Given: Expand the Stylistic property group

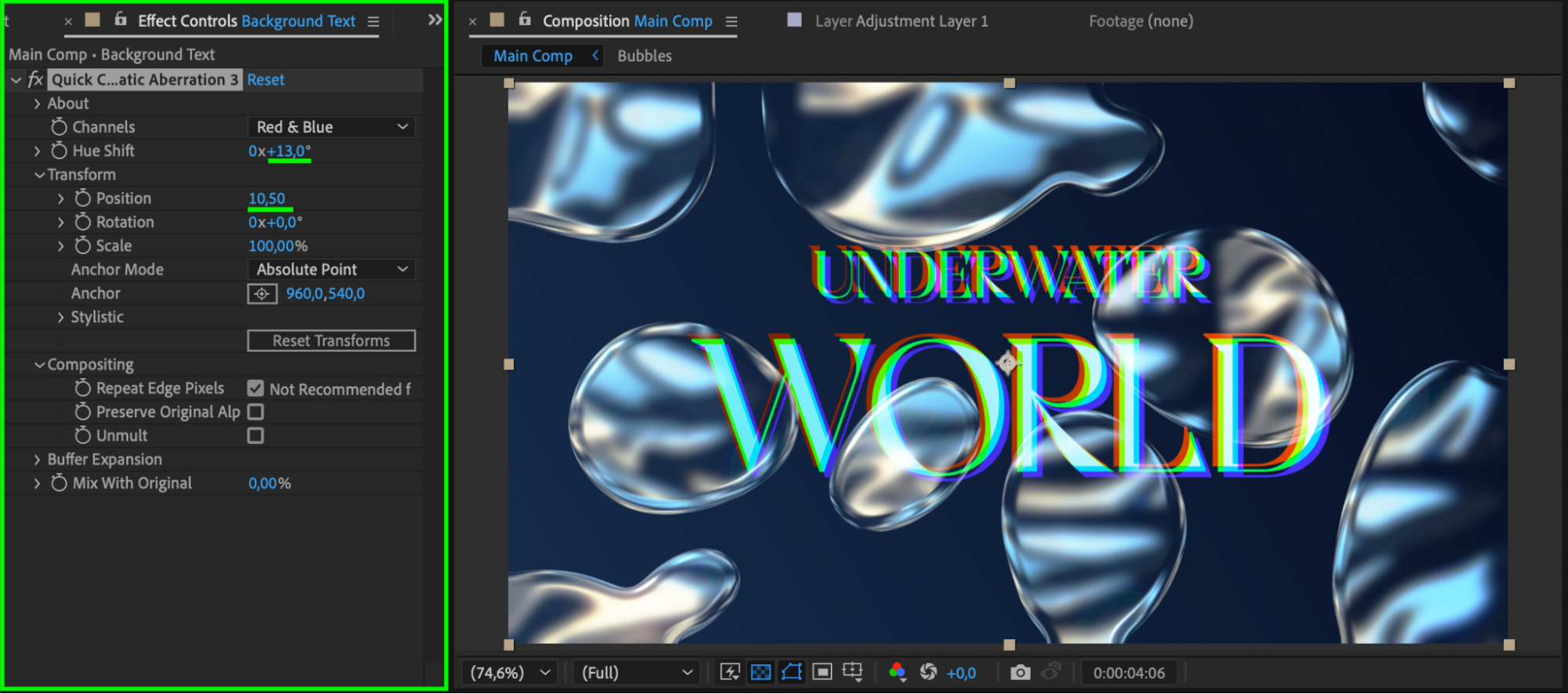Looking at the screenshot, I should coord(61,317).
